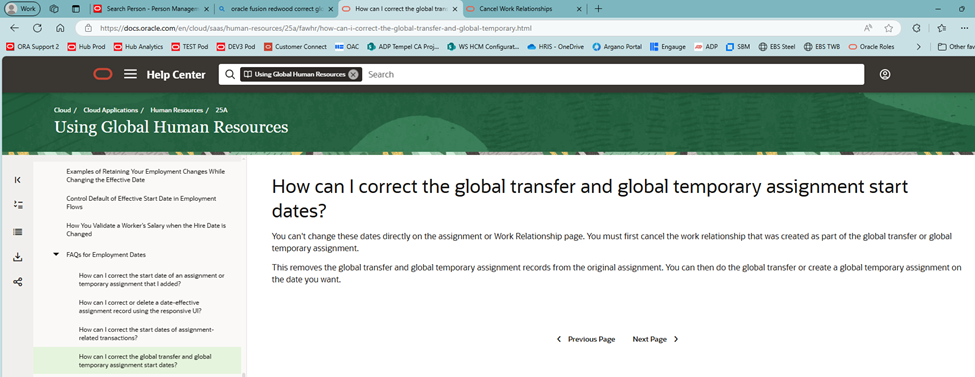Add this page to favorites star
Viewport: 975px width, 377px height.
tap(889, 28)
